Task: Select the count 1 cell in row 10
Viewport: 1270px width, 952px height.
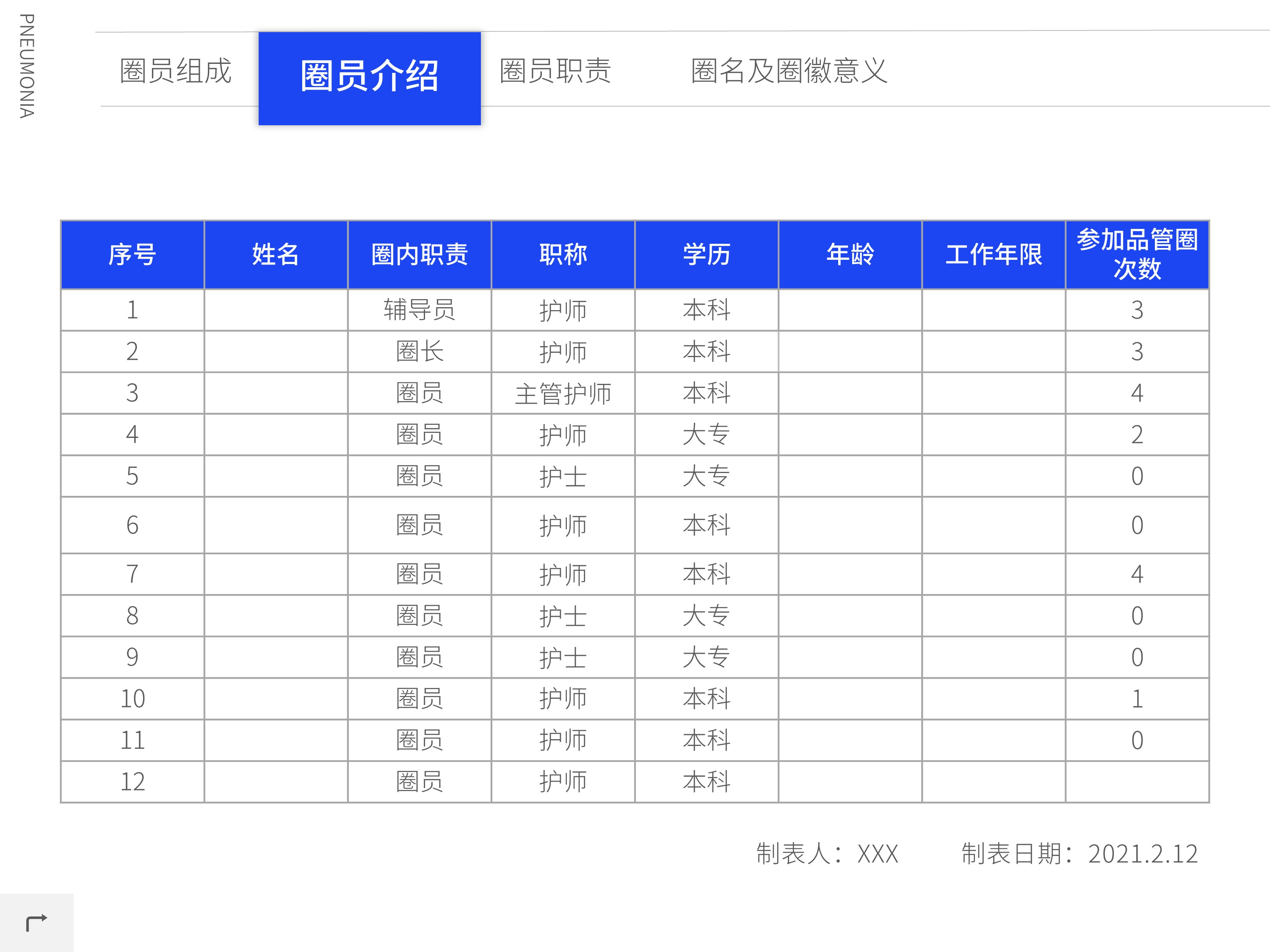Action: click(1137, 699)
